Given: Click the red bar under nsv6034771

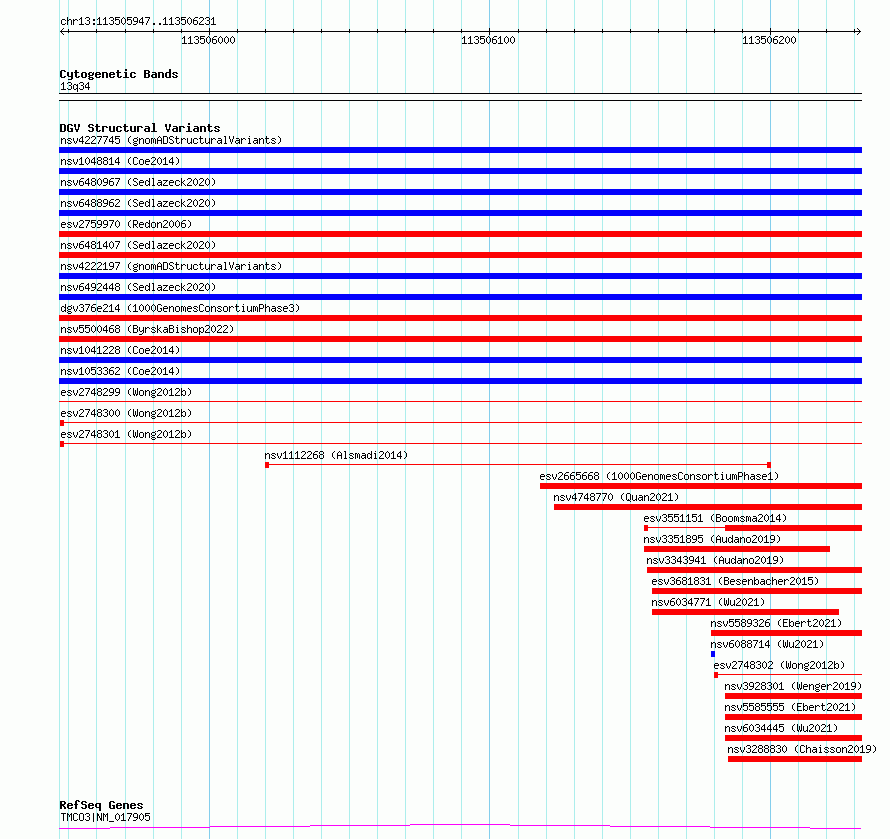Looking at the screenshot, I should pyautogui.click(x=745, y=612).
